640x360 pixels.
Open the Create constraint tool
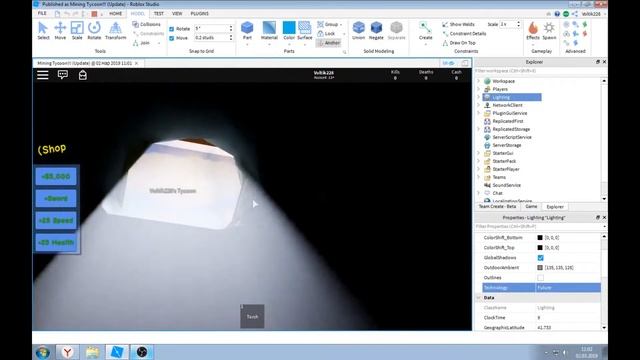tap(425, 31)
